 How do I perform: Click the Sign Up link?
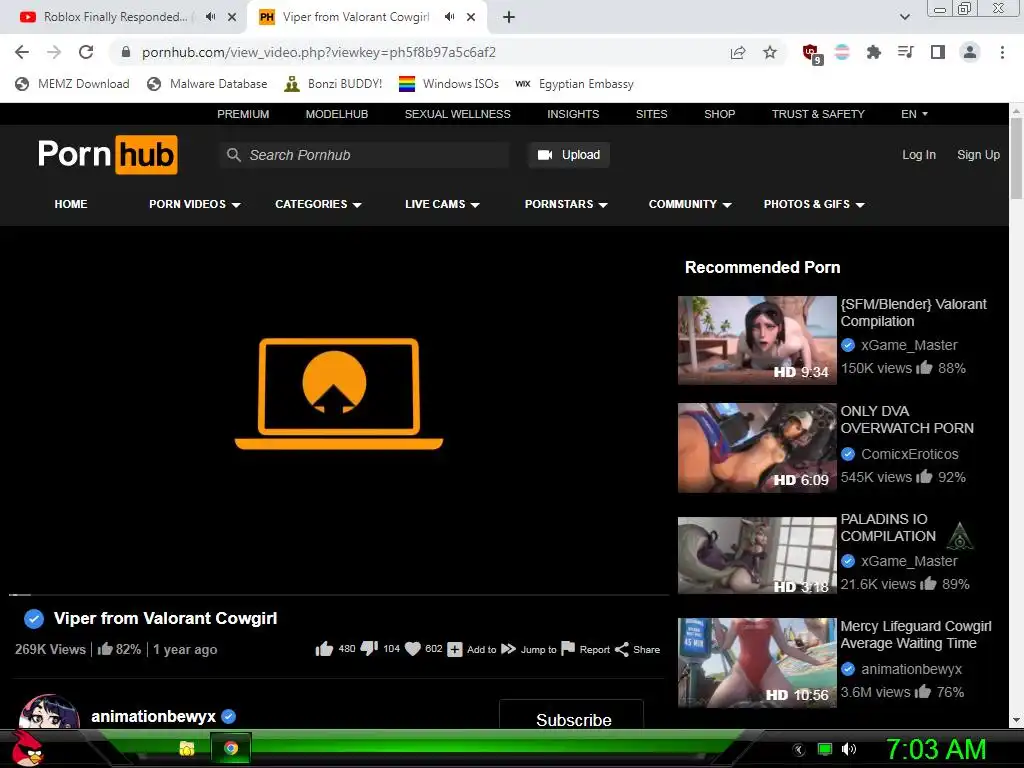point(978,155)
